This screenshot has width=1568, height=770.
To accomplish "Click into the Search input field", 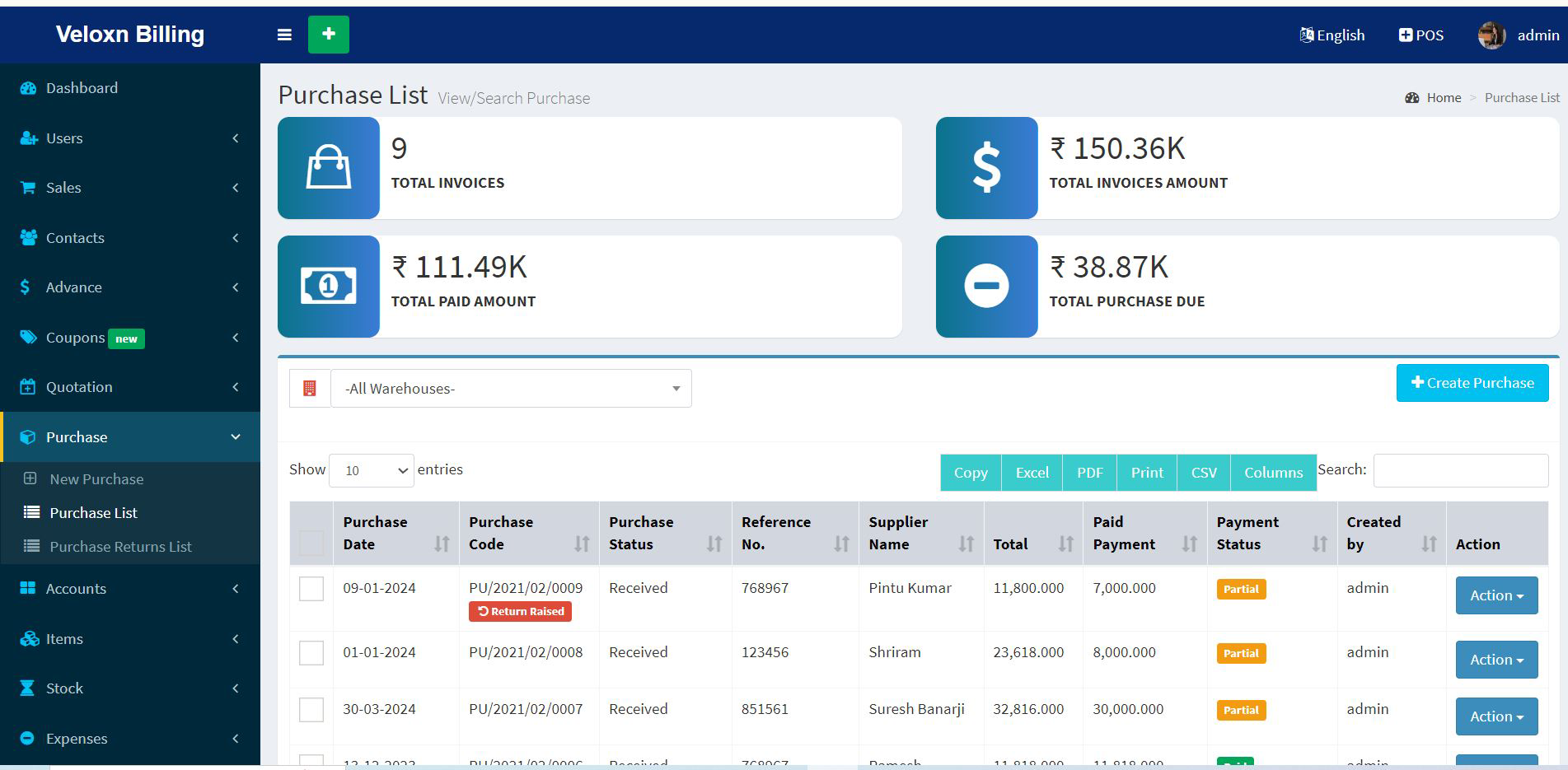I will (1460, 470).
